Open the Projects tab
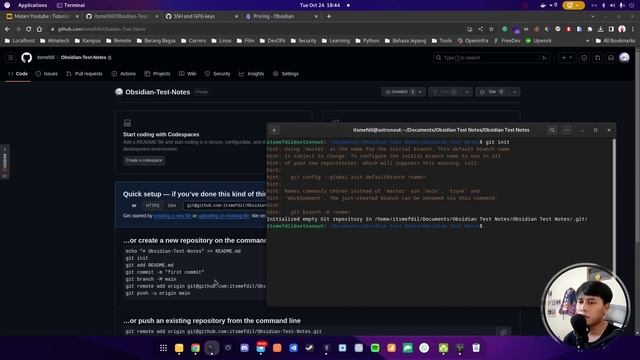 tap(158, 74)
